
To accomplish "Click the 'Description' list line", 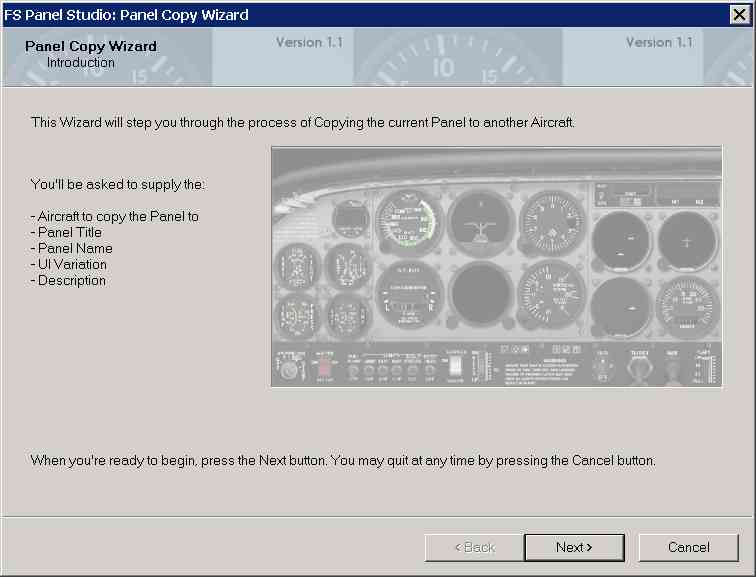I will click(68, 281).
